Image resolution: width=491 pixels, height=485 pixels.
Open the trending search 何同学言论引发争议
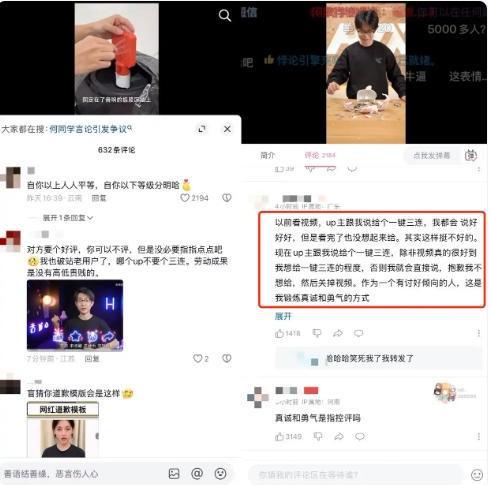pos(90,129)
